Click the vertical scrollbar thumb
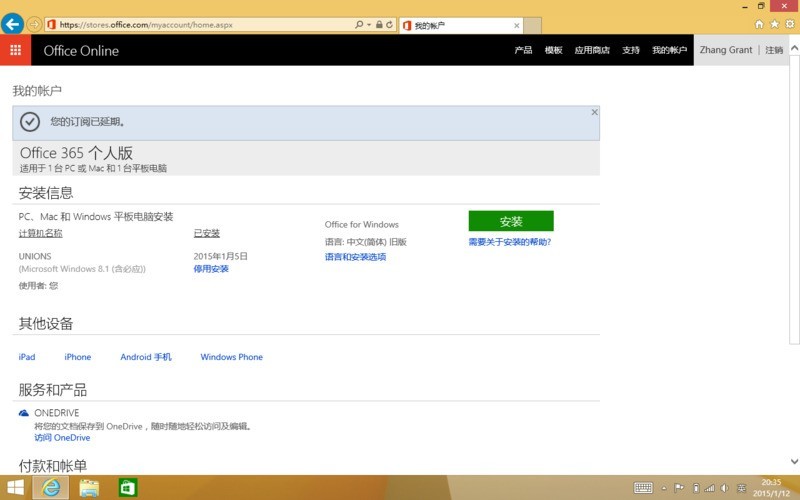Image resolution: width=800 pixels, height=500 pixels. (794, 199)
